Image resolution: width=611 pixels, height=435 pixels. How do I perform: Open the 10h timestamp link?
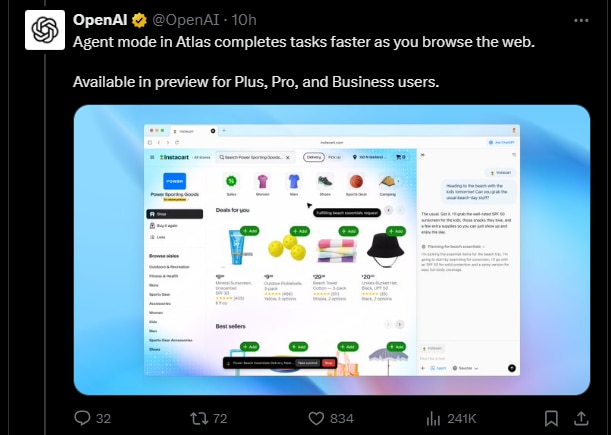(x=244, y=19)
